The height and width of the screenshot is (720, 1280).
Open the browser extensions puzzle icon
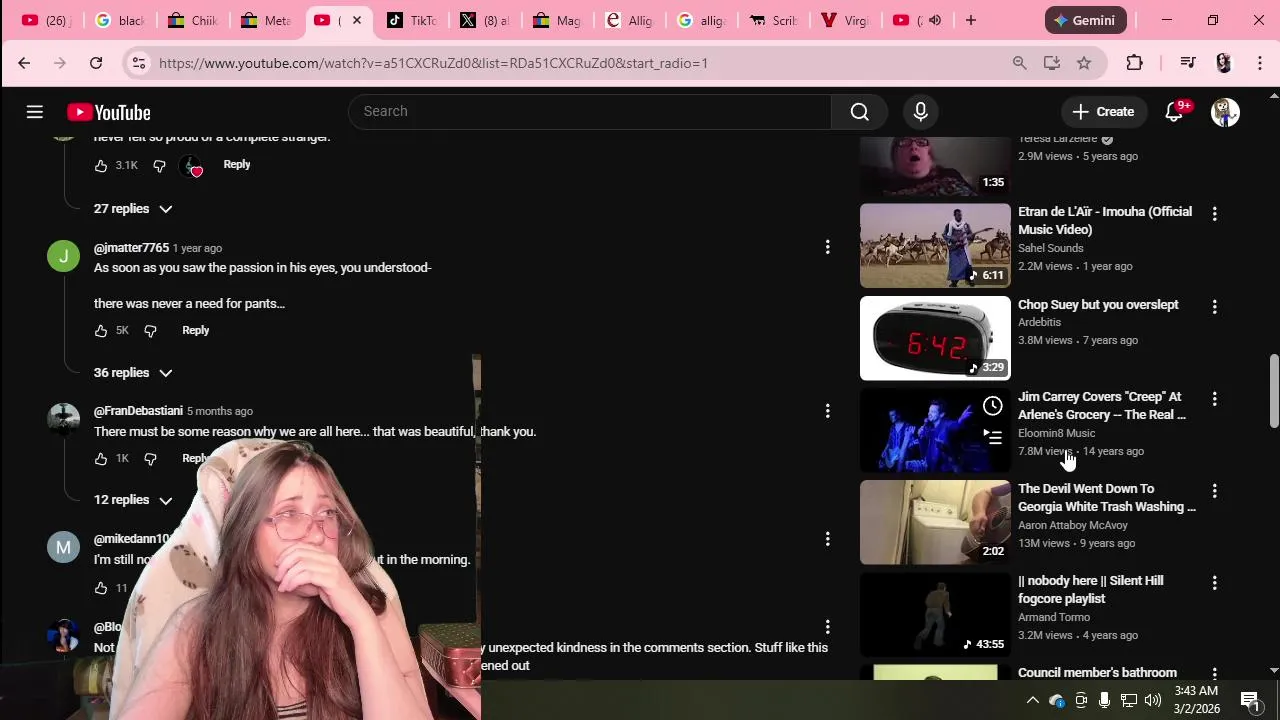pyautogui.click(x=1134, y=63)
